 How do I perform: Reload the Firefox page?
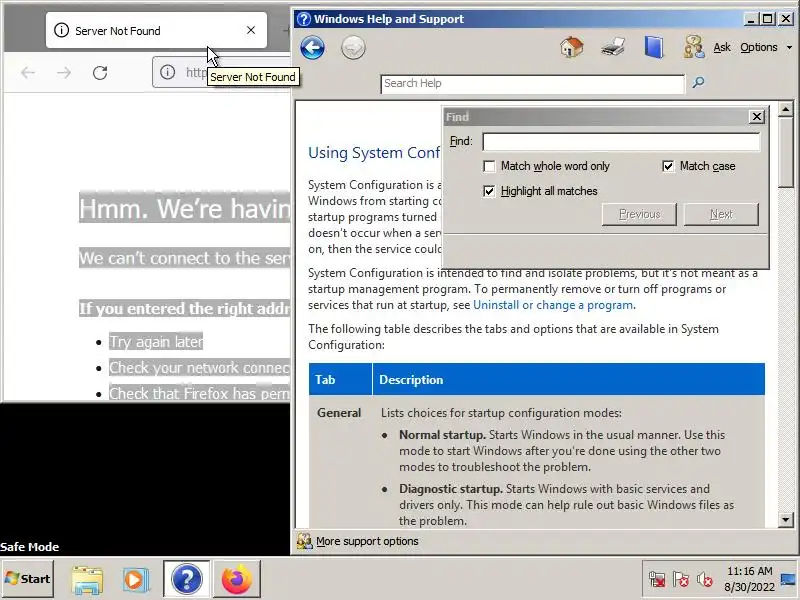point(100,73)
